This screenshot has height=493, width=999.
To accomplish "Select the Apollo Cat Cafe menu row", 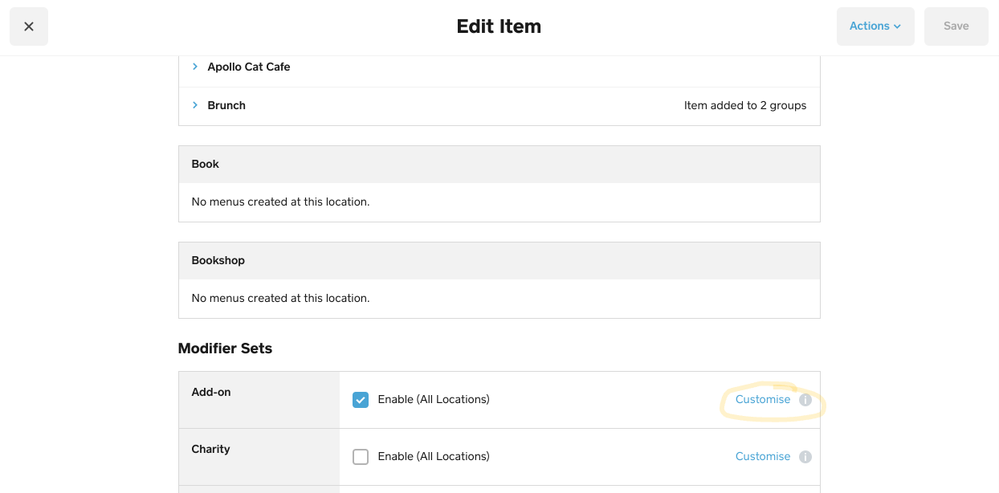I will tap(249, 67).
